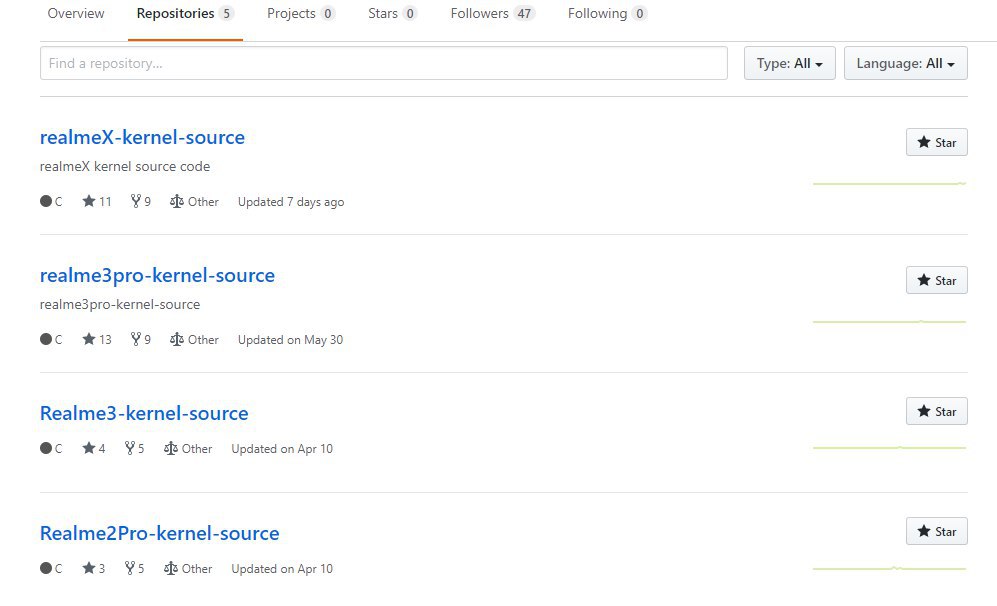View the Followers tab
This screenshot has width=997, height=606.
492,13
